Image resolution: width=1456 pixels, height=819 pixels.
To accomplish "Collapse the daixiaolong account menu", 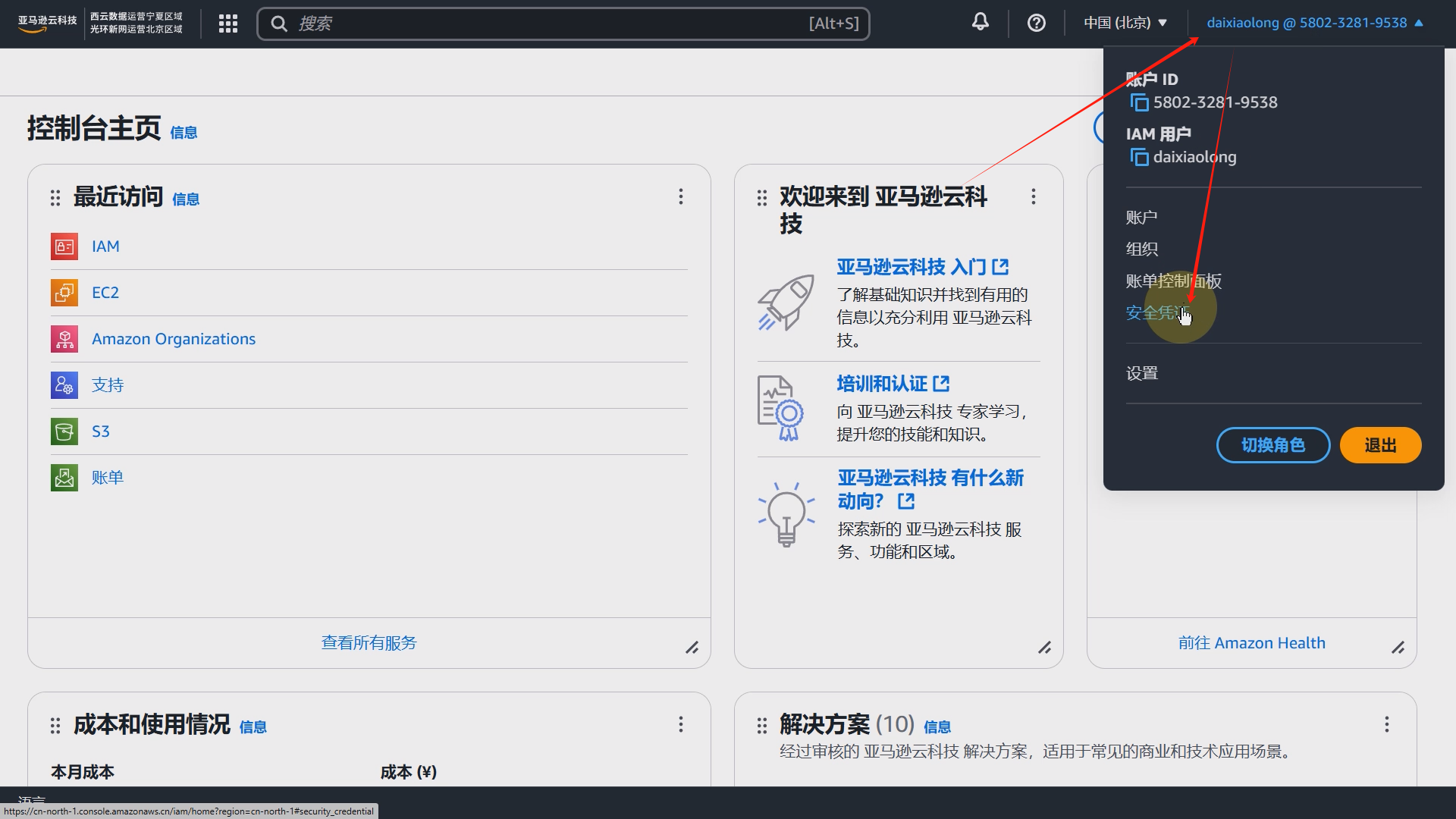I will coord(1315,23).
